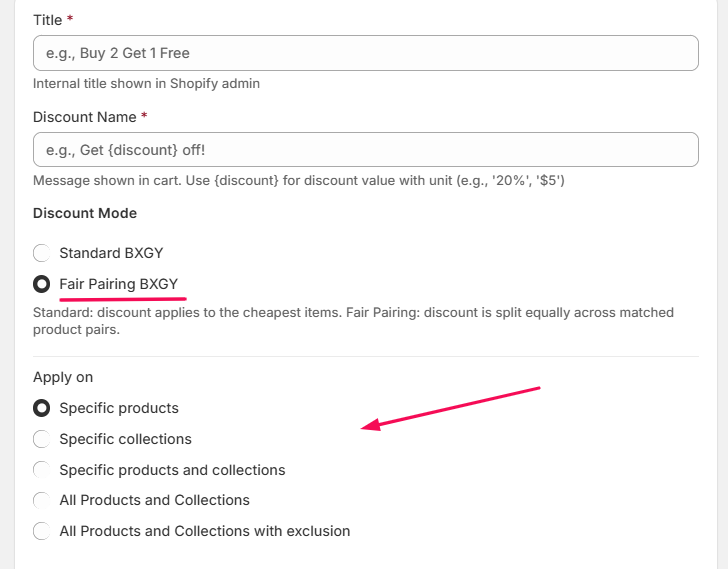Viewport: 728px width, 569px height.
Task: Pick Specific products and collections radio
Action: pos(41,470)
